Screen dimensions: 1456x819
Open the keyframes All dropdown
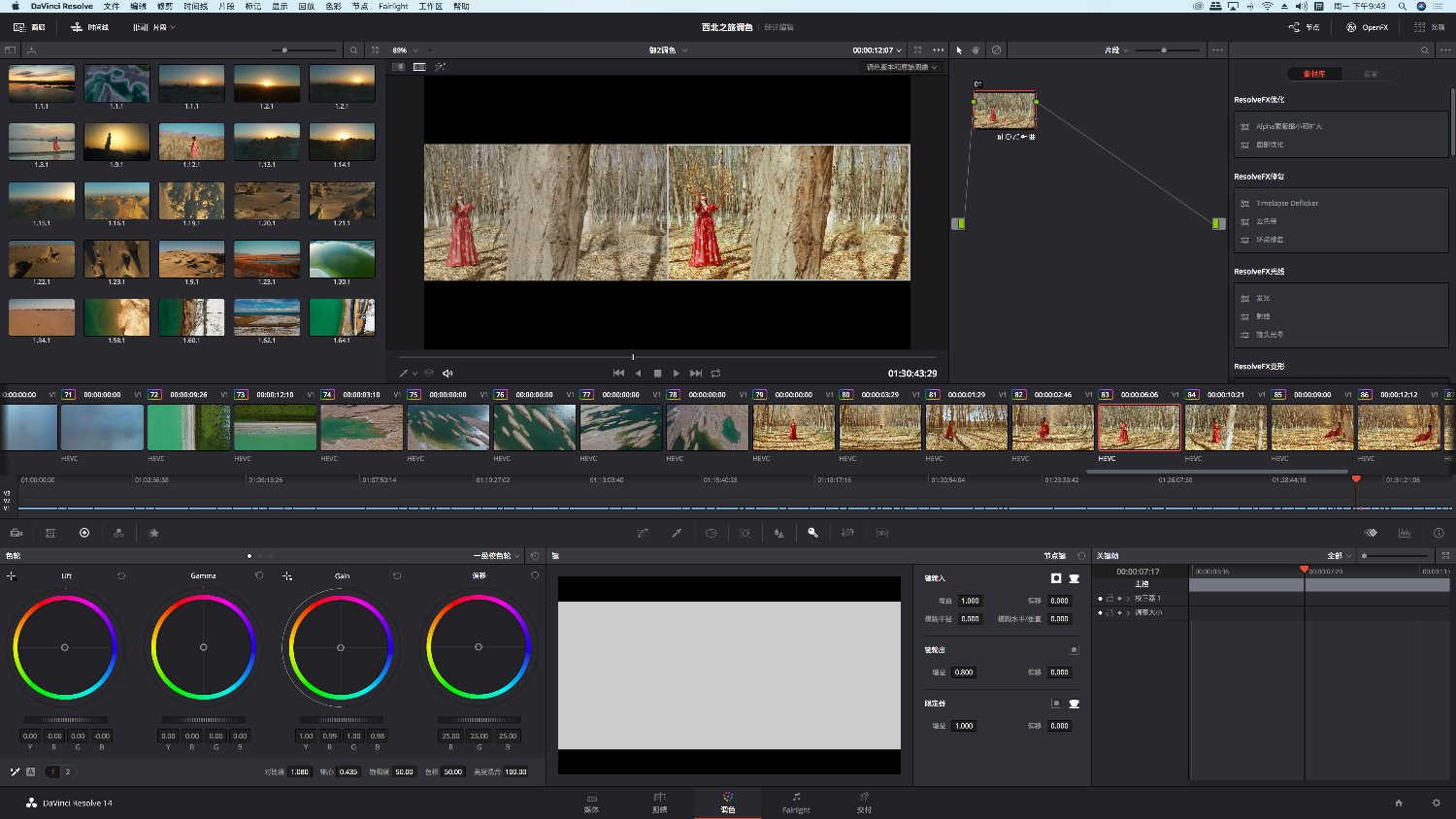click(x=1339, y=556)
